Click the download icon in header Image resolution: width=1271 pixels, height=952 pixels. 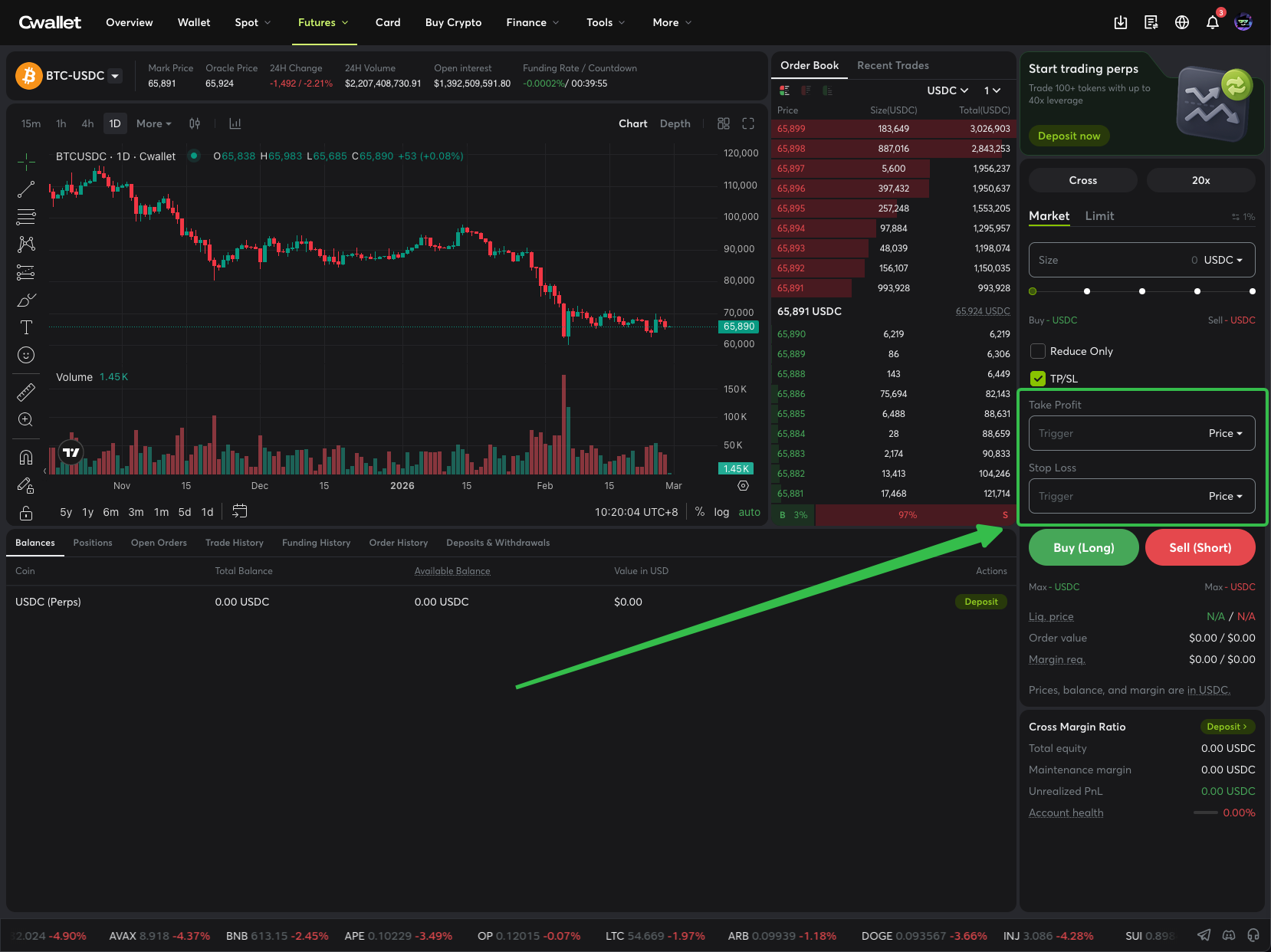click(1120, 23)
